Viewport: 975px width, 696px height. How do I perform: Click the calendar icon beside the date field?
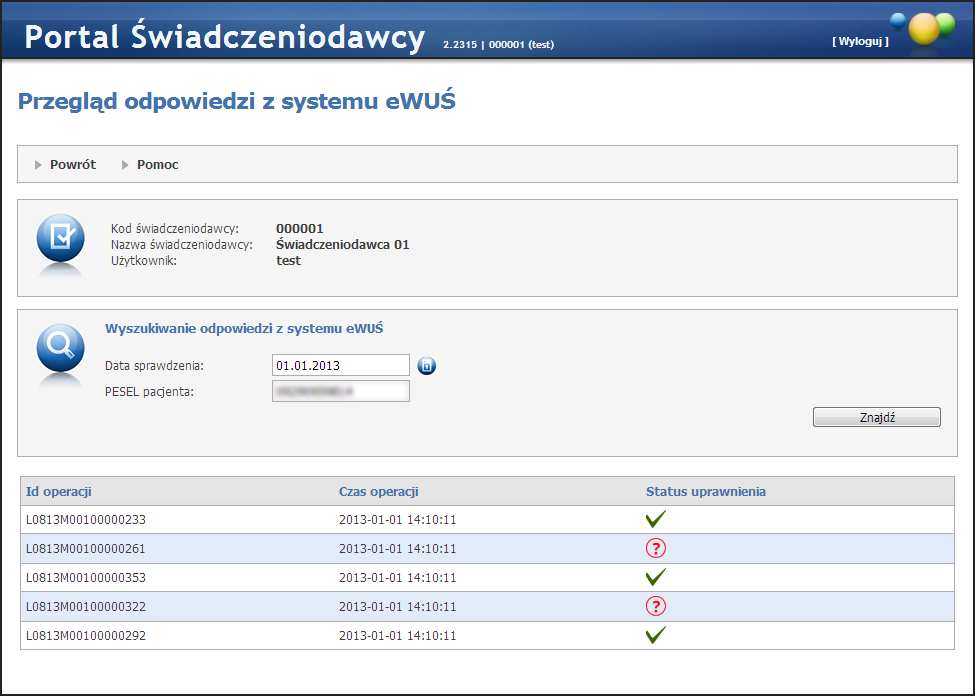pyautogui.click(x=427, y=366)
